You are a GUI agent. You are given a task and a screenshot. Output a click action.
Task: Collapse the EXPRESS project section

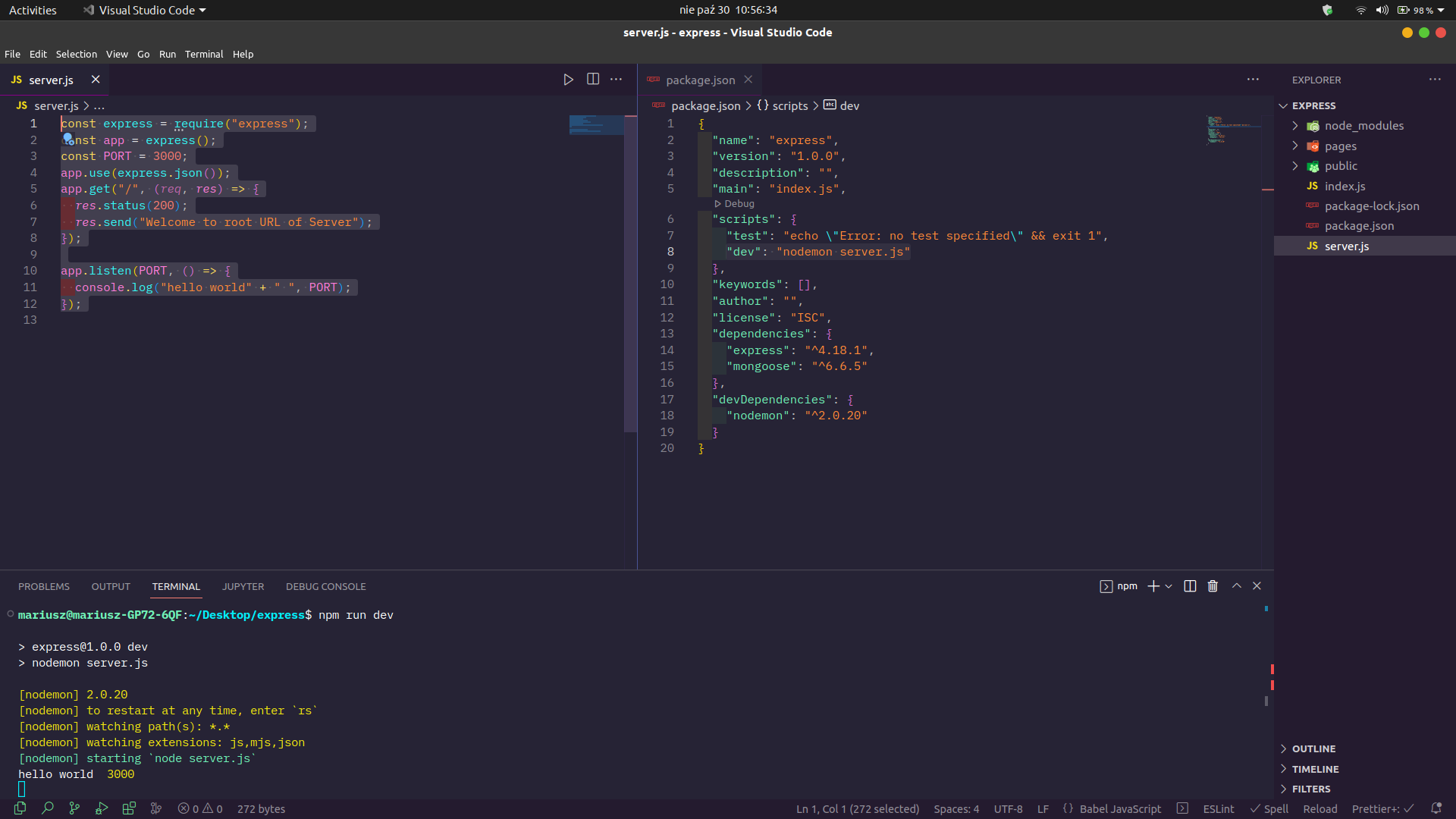point(1313,106)
